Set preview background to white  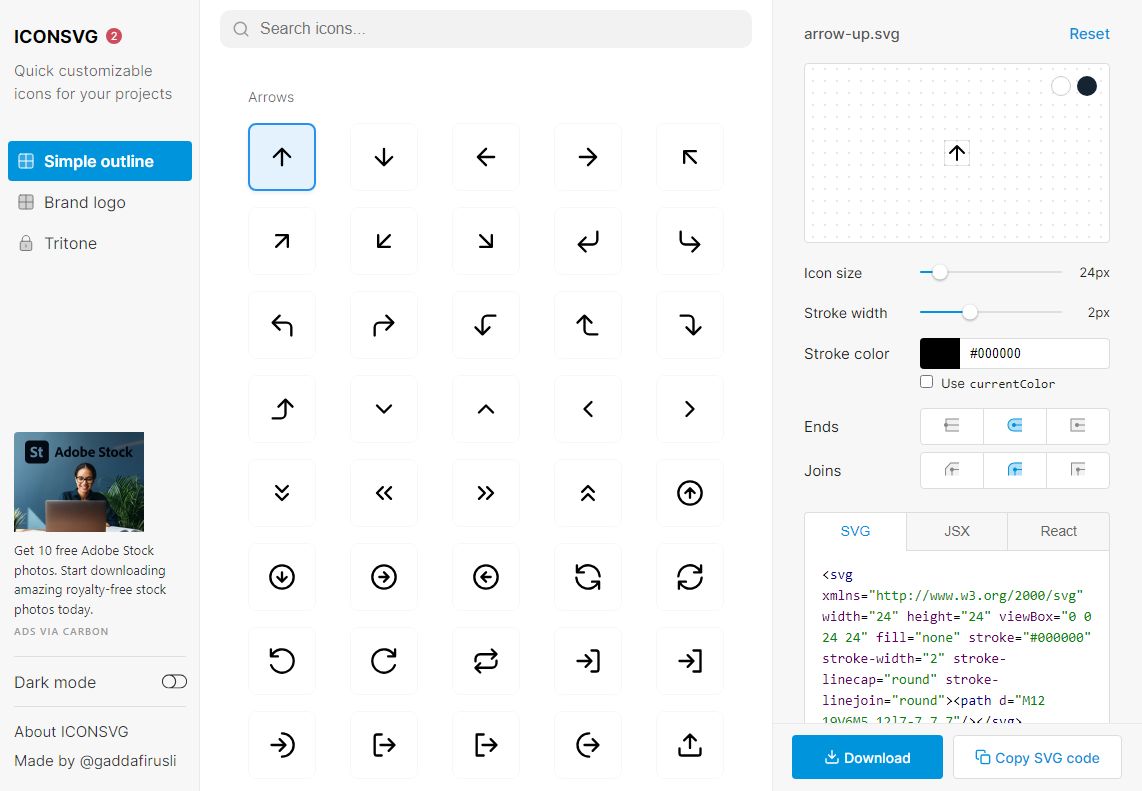pos(1061,86)
